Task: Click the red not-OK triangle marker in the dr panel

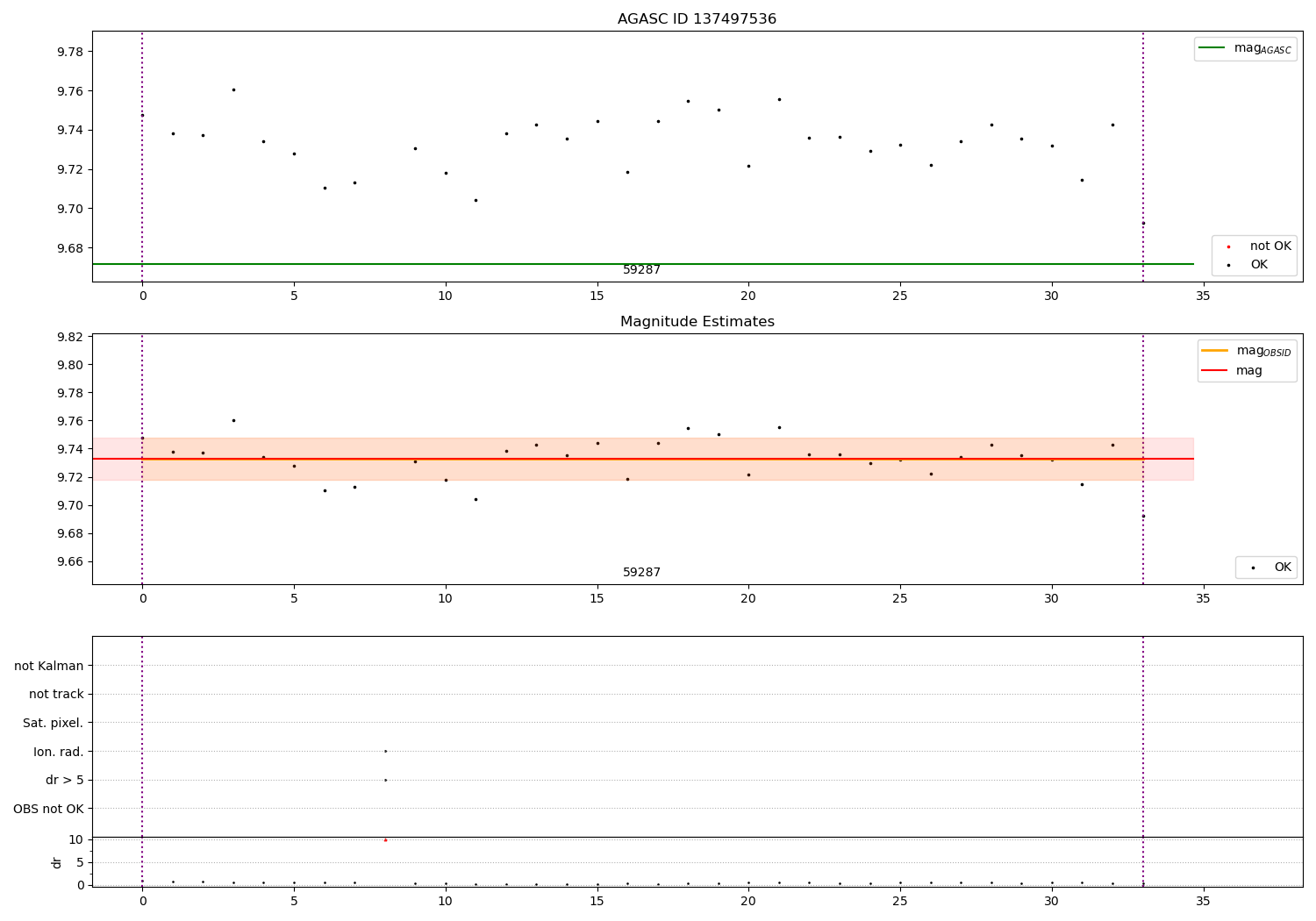Action: [x=385, y=839]
